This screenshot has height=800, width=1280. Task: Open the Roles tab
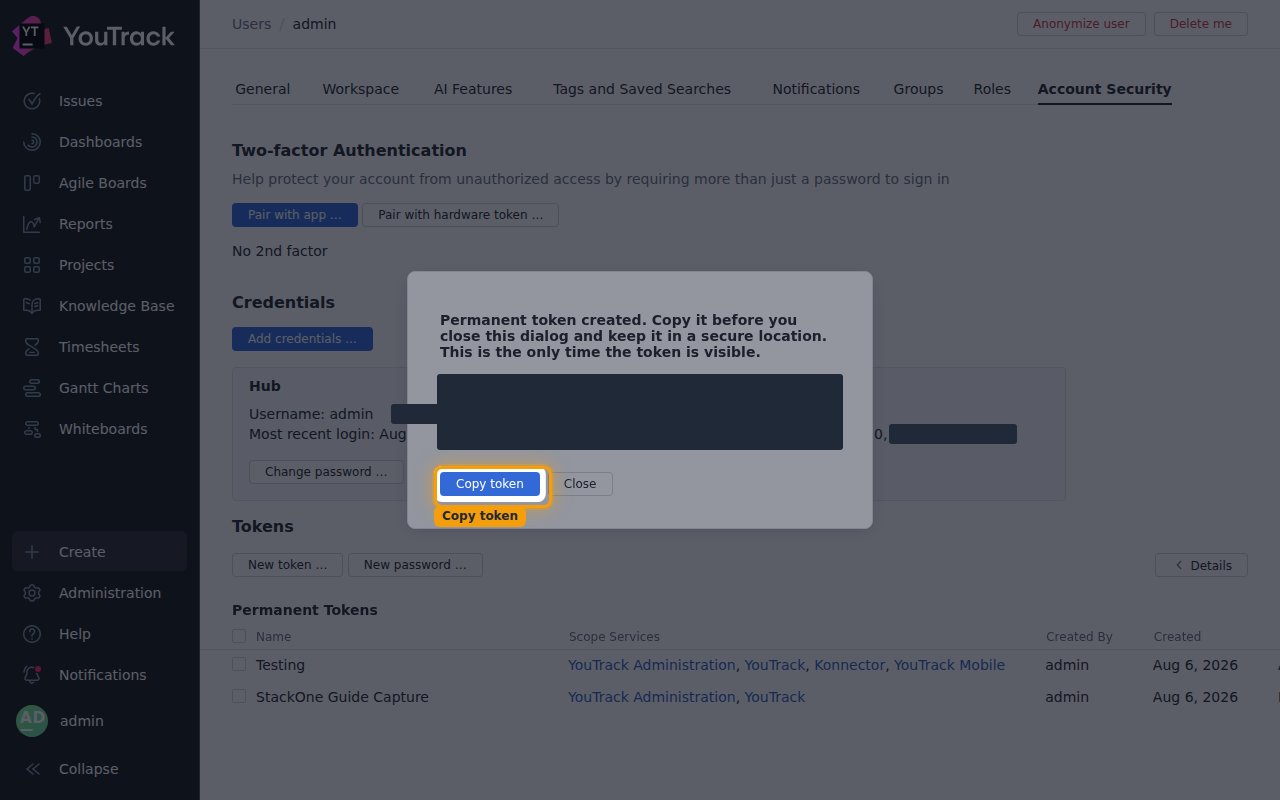[992, 89]
